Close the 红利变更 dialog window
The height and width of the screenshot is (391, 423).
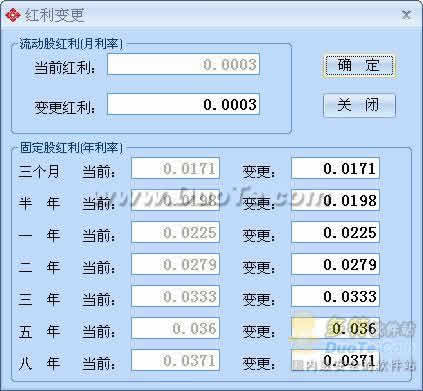pos(406,15)
